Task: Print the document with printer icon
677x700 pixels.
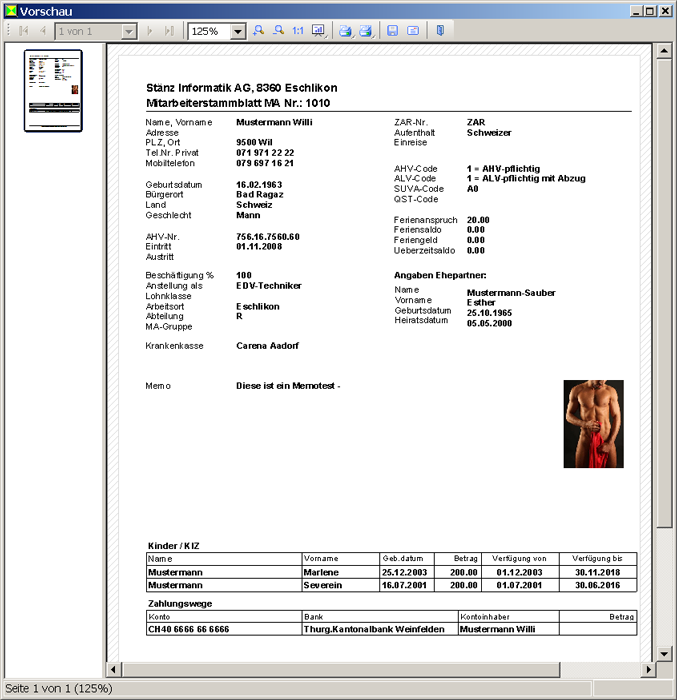Action: coord(345,31)
